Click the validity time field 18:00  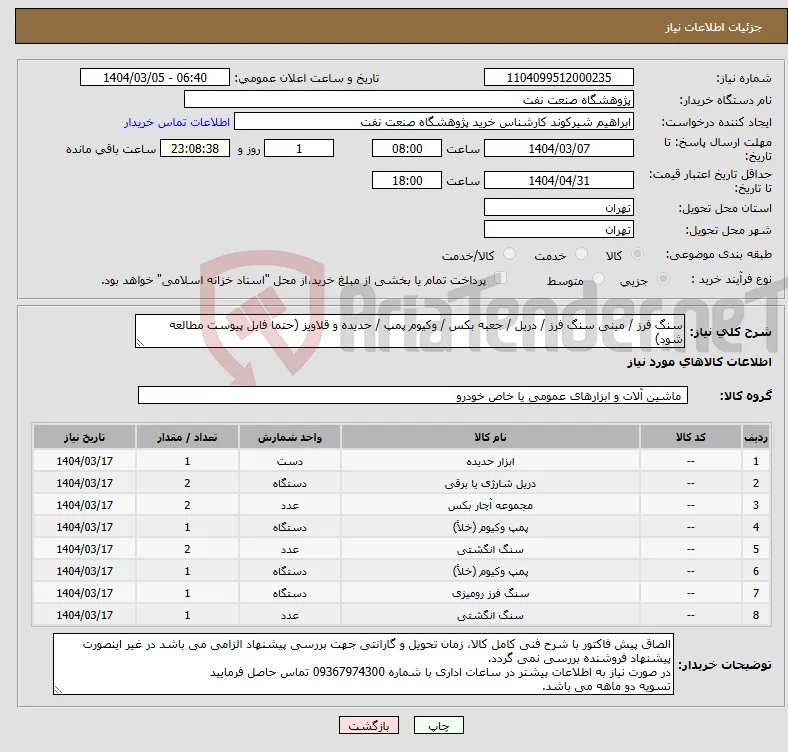tap(407, 180)
